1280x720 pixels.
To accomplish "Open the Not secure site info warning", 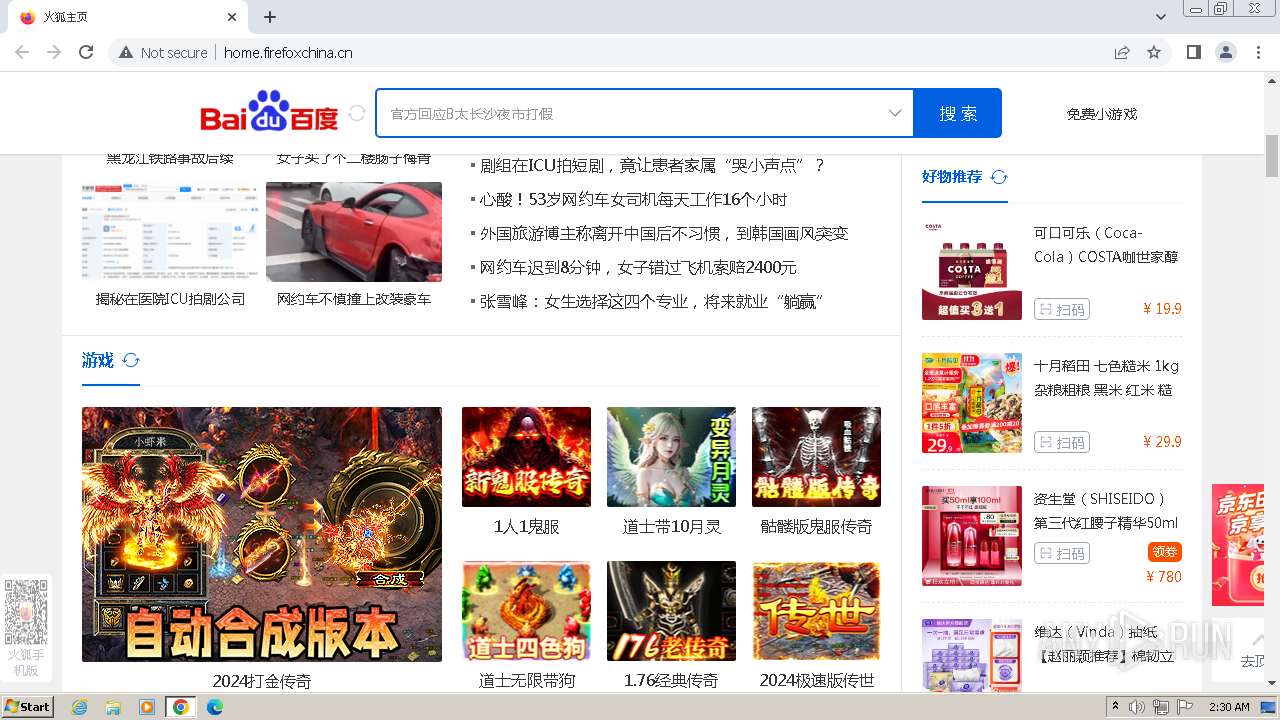I will (163, 53).
